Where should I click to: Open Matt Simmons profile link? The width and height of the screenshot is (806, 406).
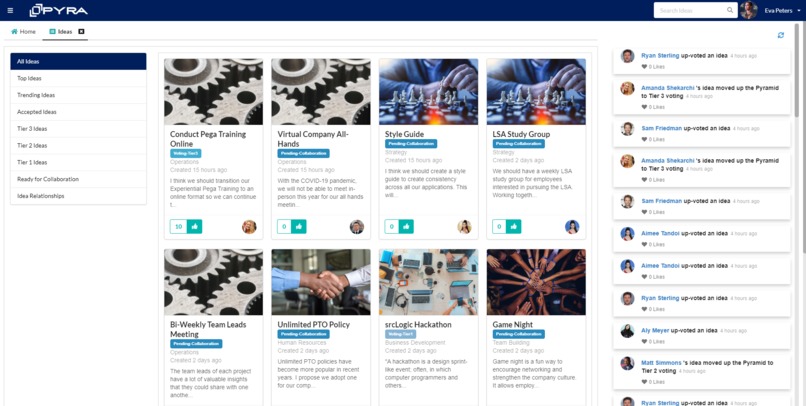[661, 363]
